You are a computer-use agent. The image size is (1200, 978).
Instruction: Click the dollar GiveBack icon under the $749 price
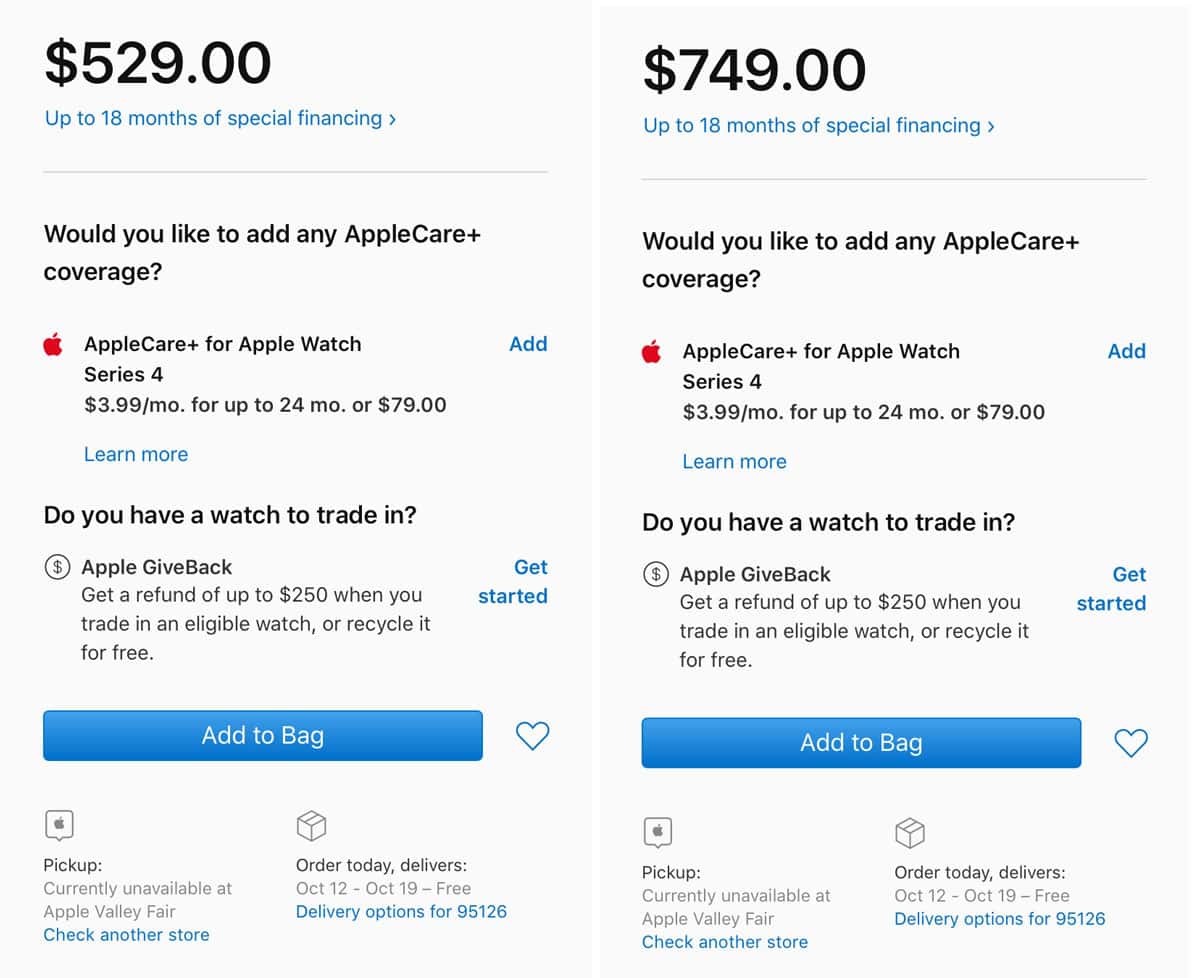coord(656,574)
